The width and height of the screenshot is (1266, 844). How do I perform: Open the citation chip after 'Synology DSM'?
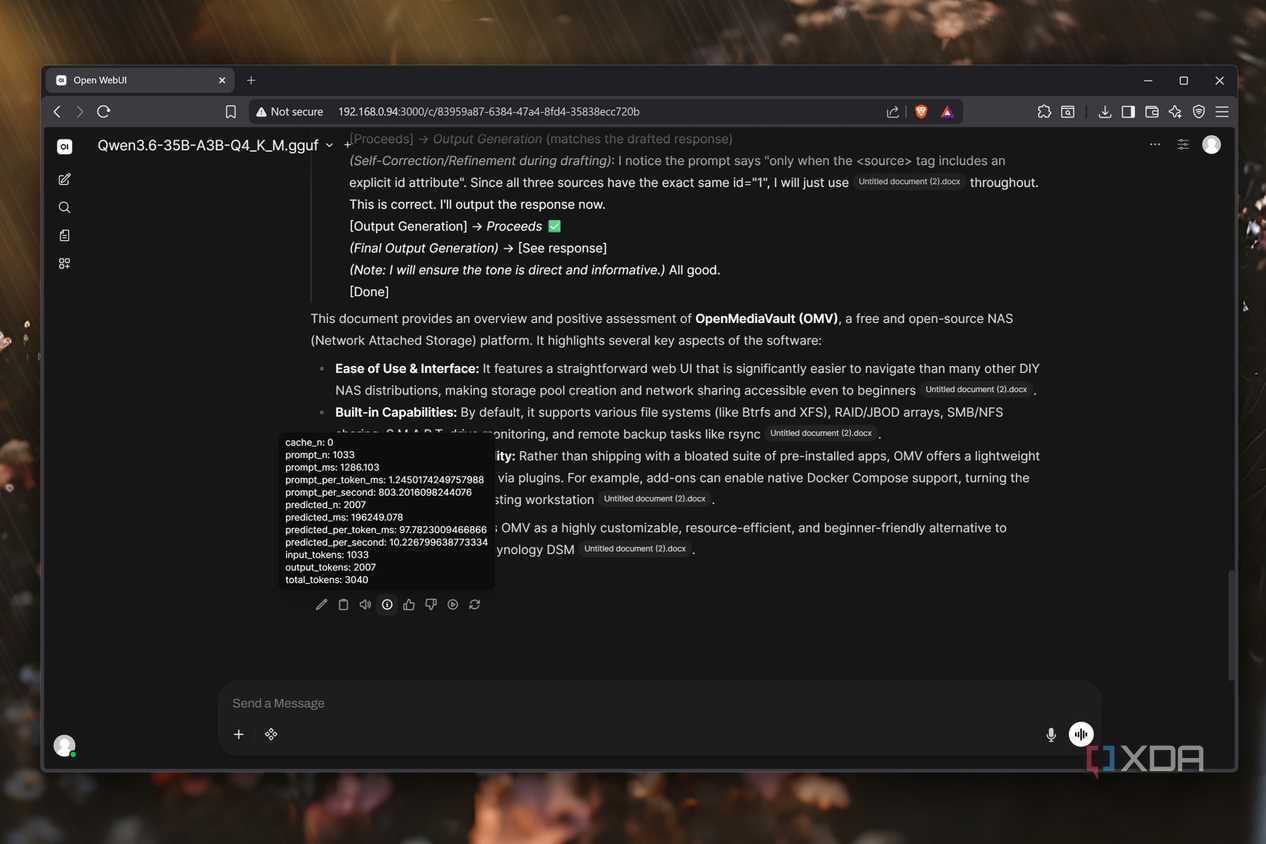tap(636, 549)
